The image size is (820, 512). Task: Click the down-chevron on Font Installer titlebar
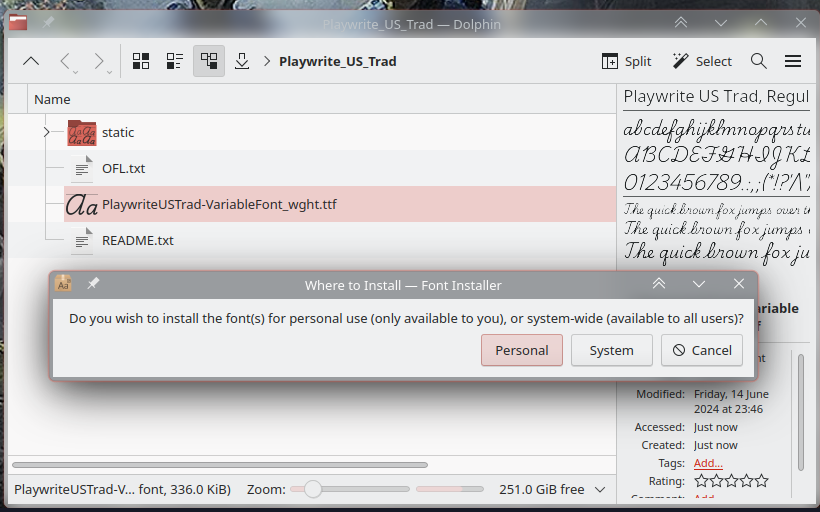click(x=699, y=284)
